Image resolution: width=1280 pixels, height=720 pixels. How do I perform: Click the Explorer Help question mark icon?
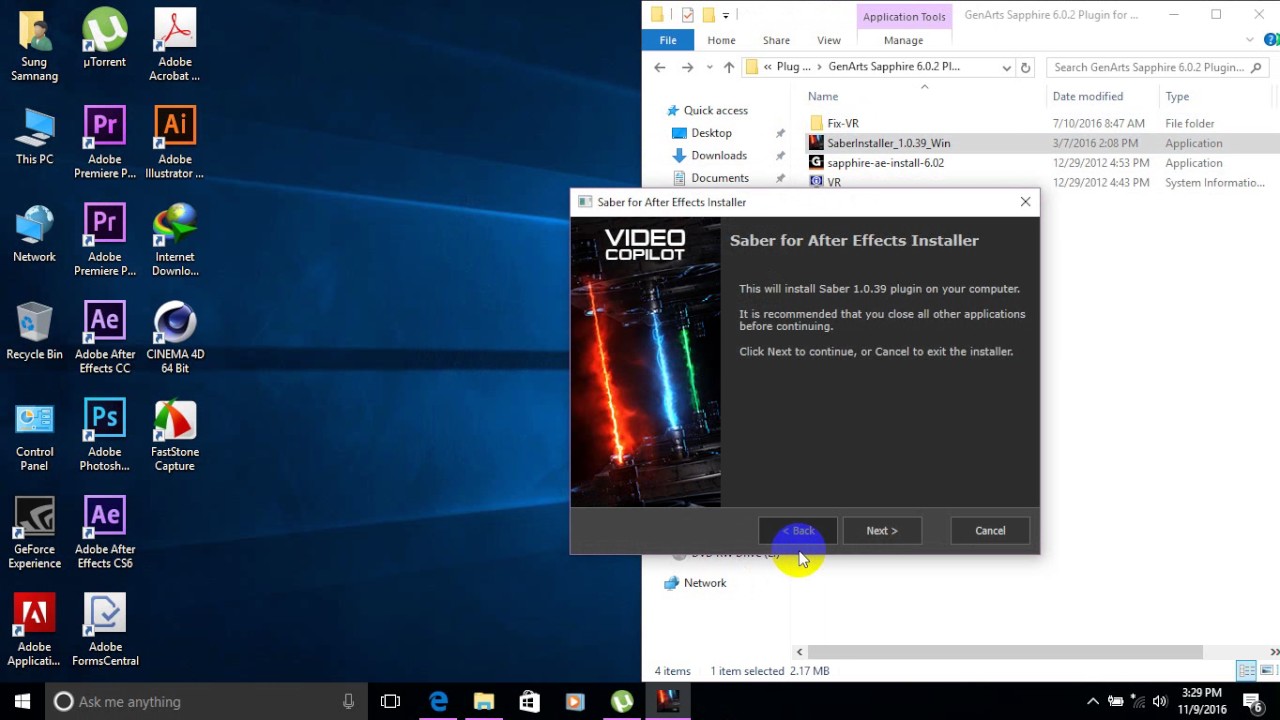1271,40
